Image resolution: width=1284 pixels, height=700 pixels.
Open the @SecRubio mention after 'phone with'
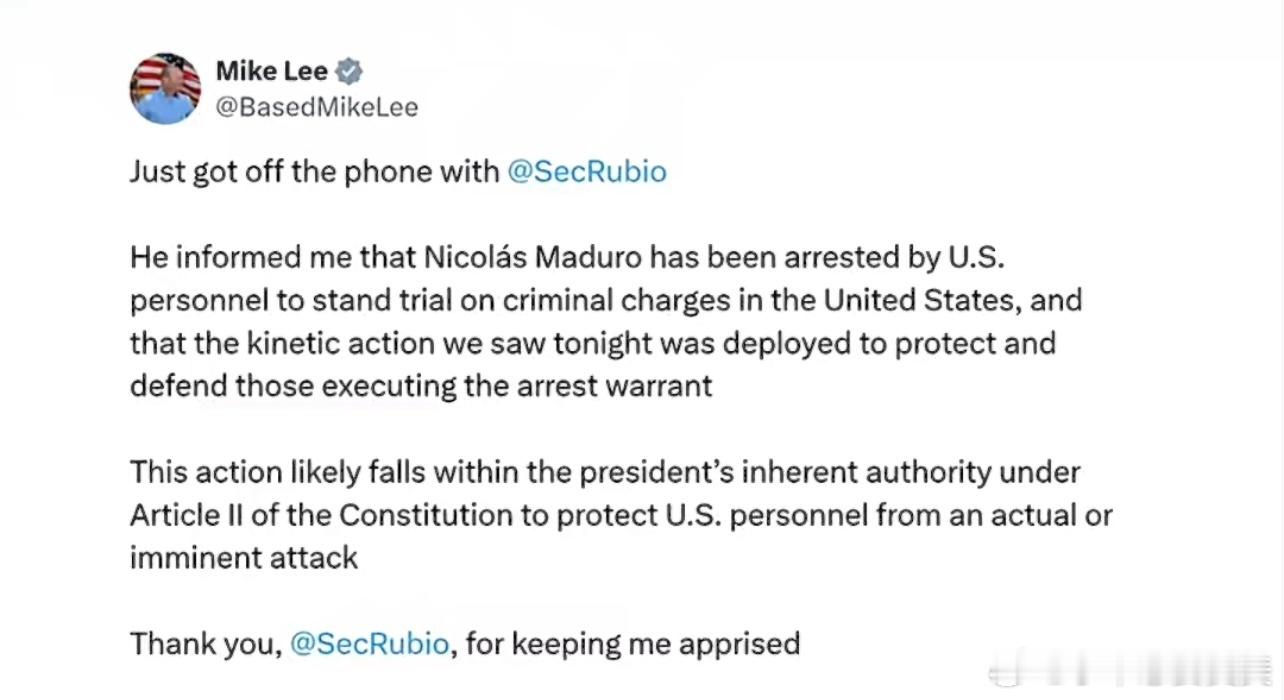pos(586,172)
